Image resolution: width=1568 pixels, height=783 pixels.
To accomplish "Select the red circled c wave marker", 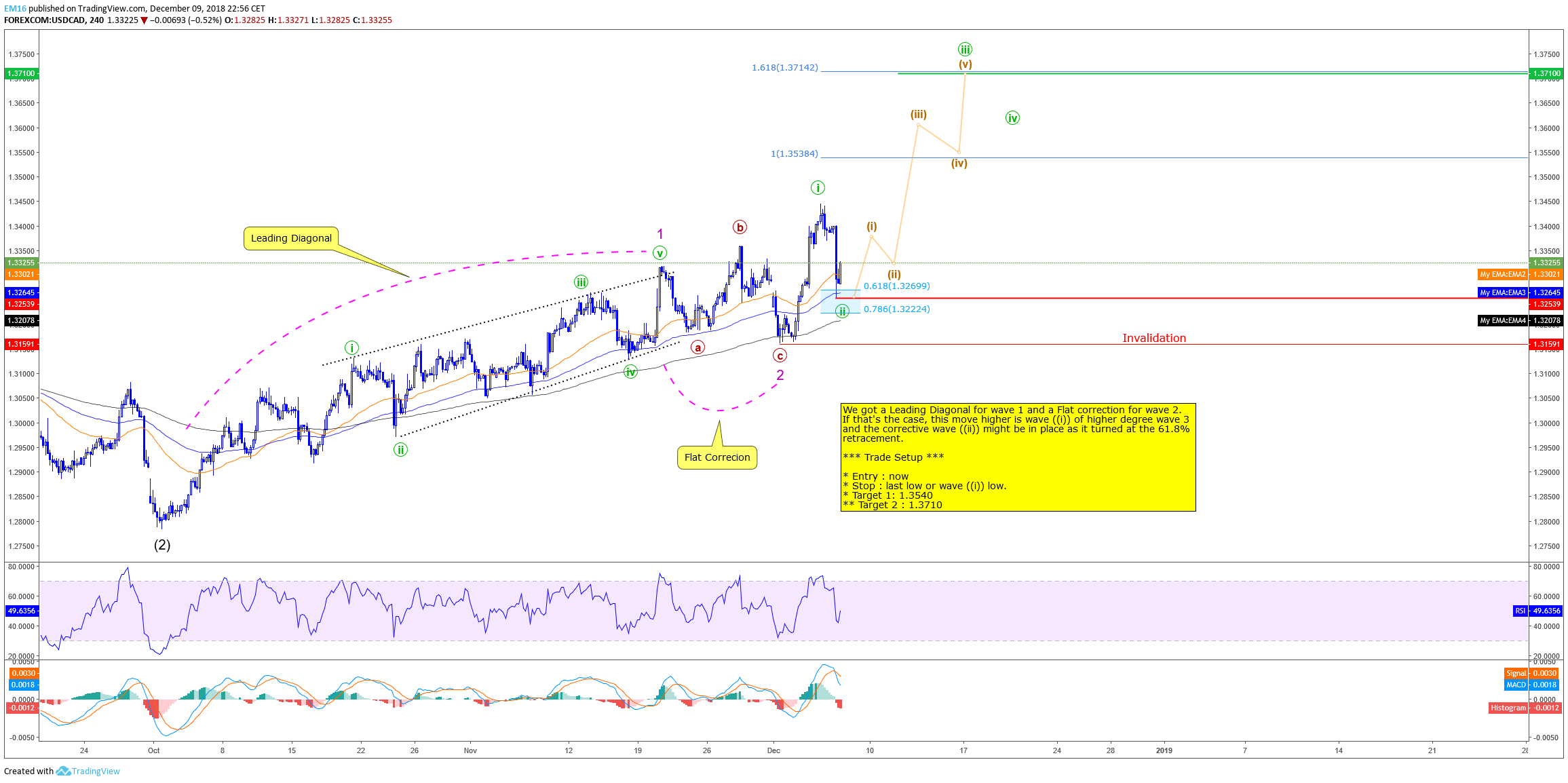I will [780, 356].
